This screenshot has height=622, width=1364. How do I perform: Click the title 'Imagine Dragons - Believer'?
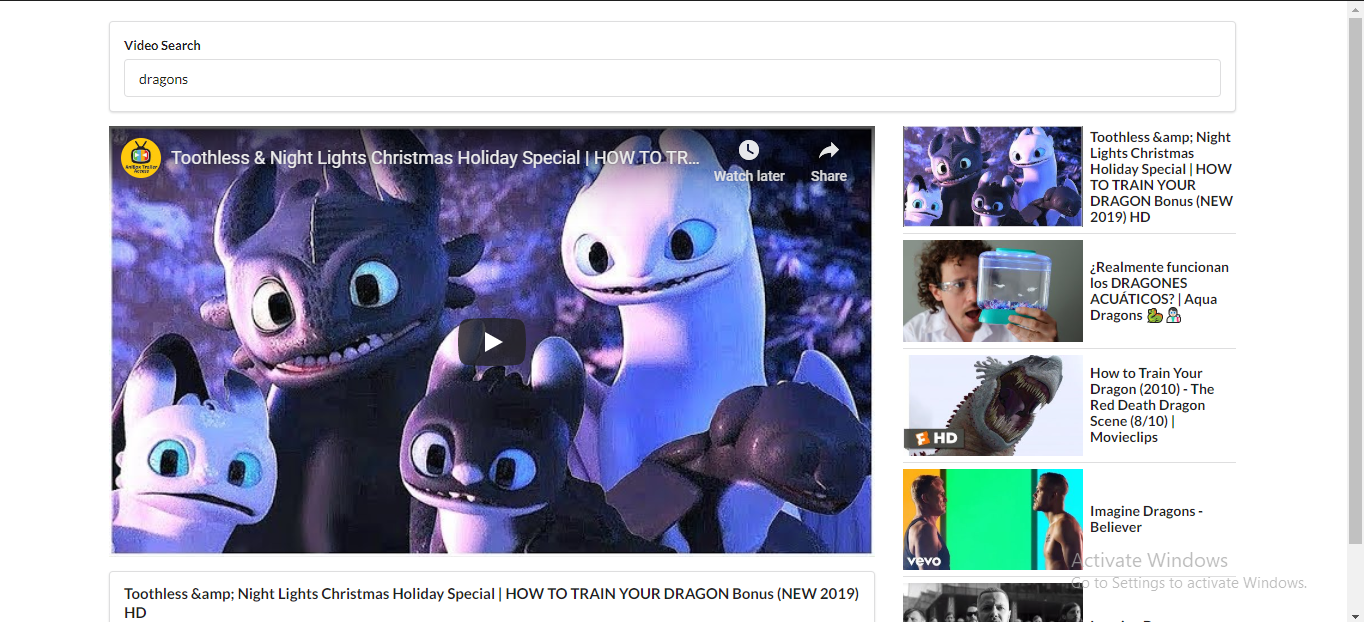1147,519
